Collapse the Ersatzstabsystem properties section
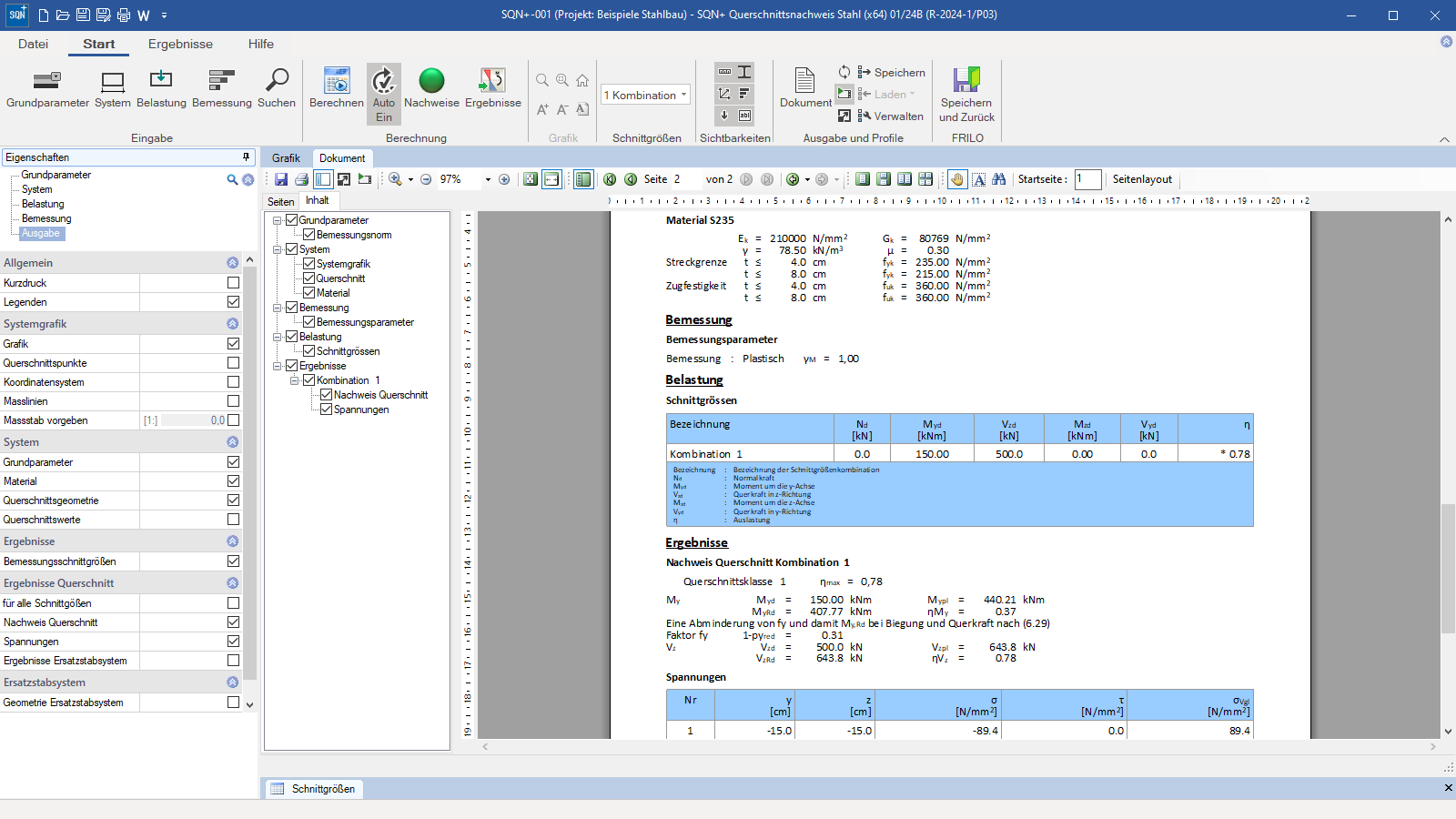1456x819 pixels. 233,682
